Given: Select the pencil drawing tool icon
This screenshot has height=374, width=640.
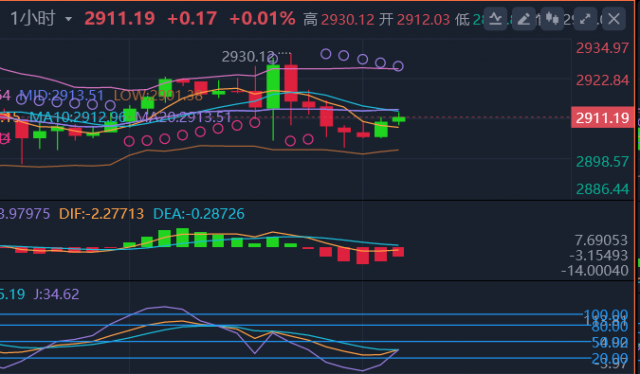Looking at the screenshot, I should 524,19.
